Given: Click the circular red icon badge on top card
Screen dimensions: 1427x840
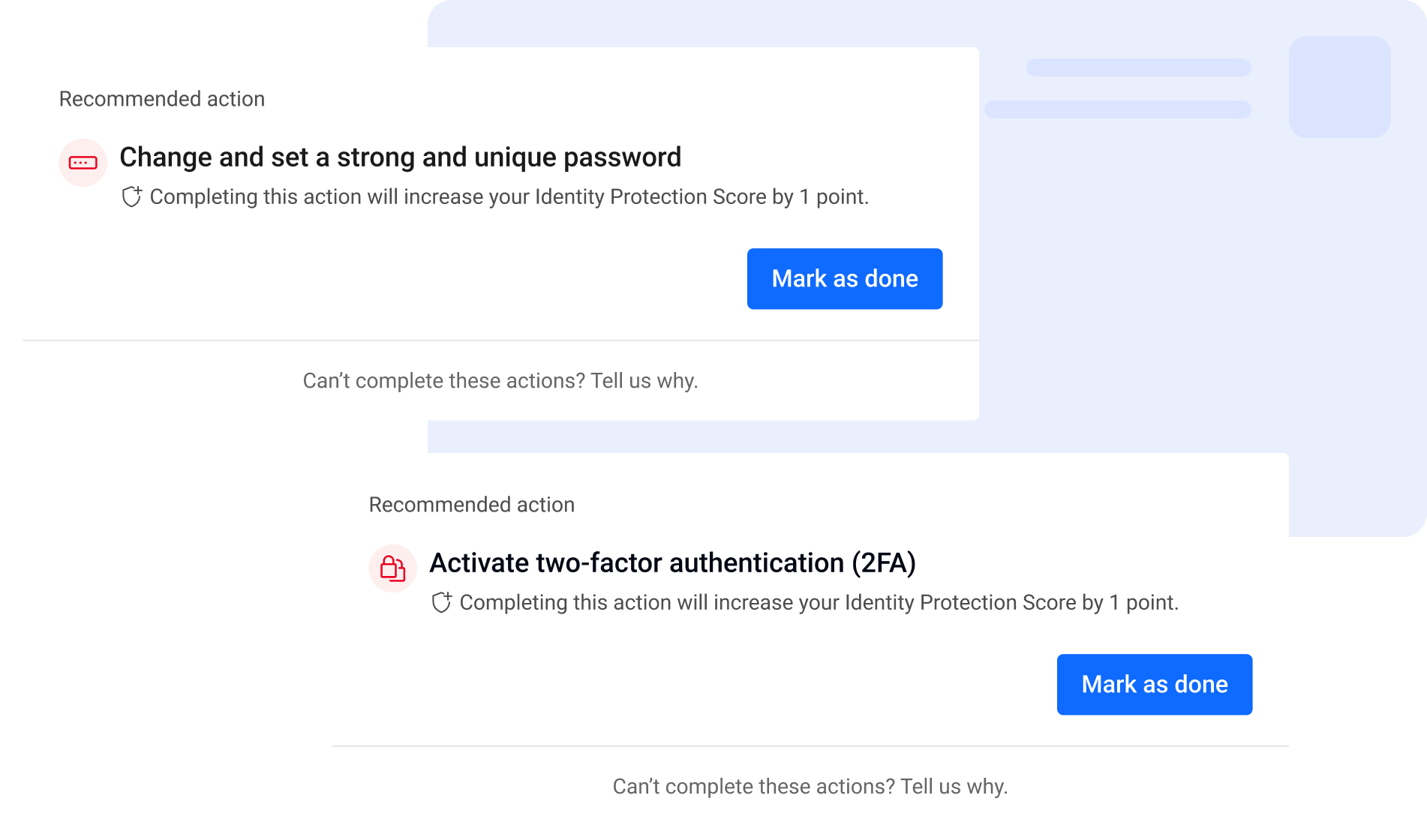Looking at the screenshot, I should click(83, 161).
